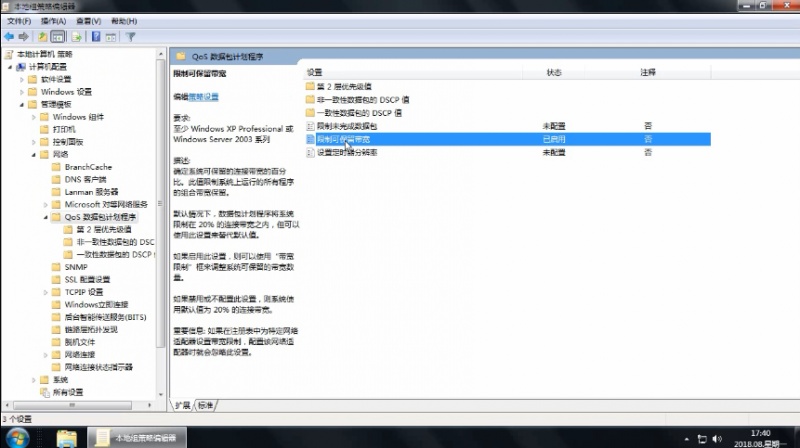
Task: Click the network tray icon
Action: point(702,439)
